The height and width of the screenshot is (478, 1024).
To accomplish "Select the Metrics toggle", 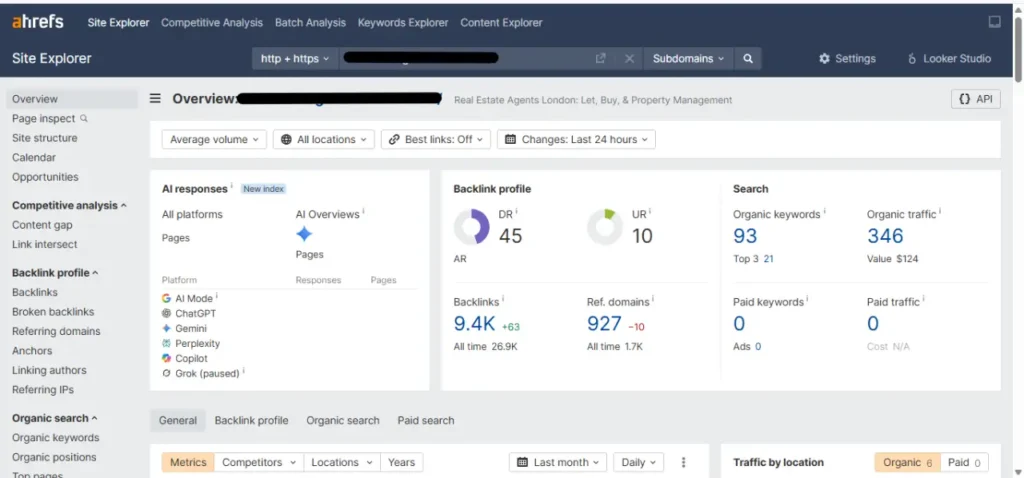I will click(x=188, y=462).
